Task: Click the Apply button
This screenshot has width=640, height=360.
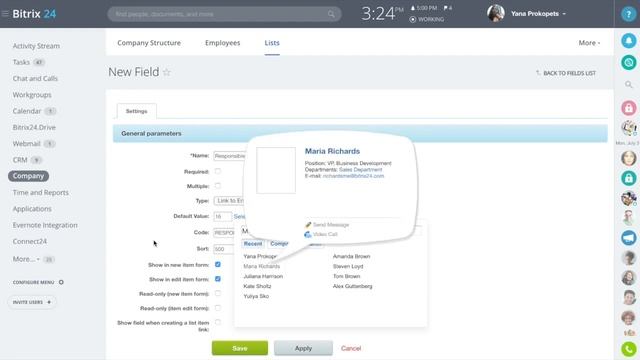Action: click(x=303, y=348)
